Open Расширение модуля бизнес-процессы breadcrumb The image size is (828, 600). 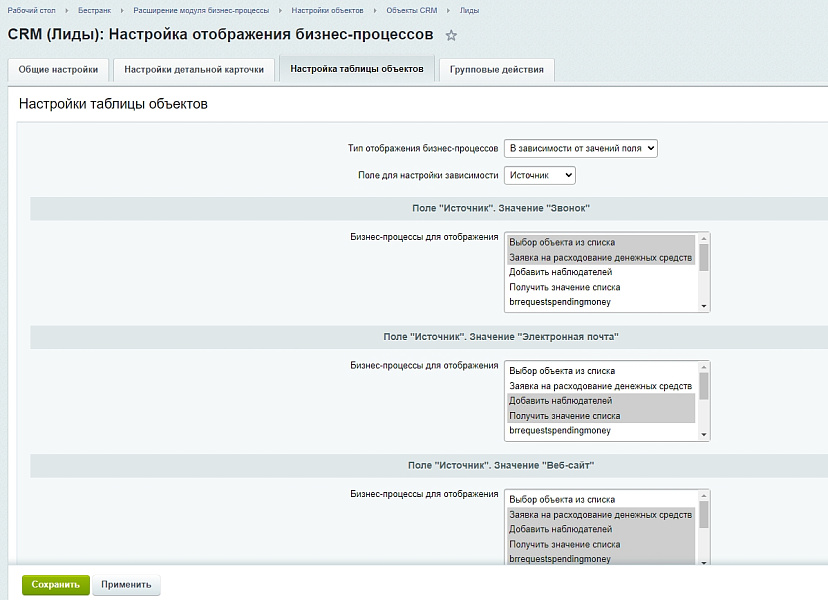coord(201,9)
